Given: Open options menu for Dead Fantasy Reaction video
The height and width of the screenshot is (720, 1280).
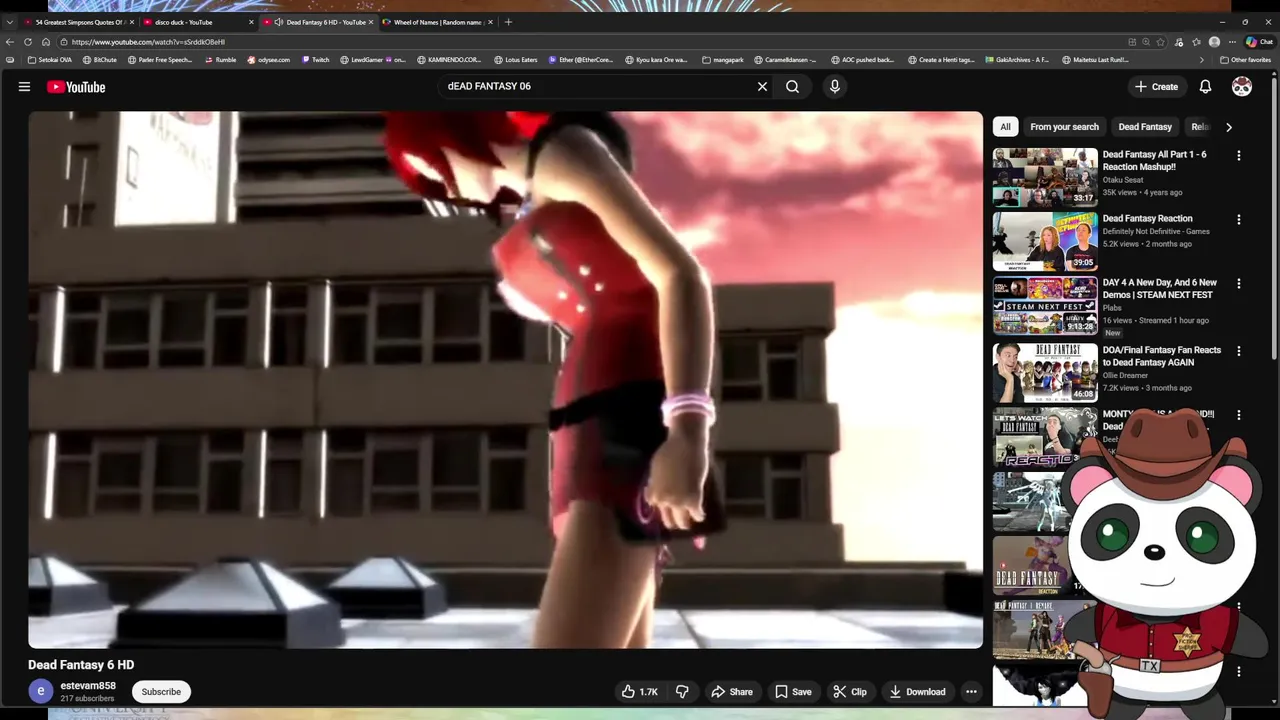Looking at the screenshot, I should point(1239,220).
